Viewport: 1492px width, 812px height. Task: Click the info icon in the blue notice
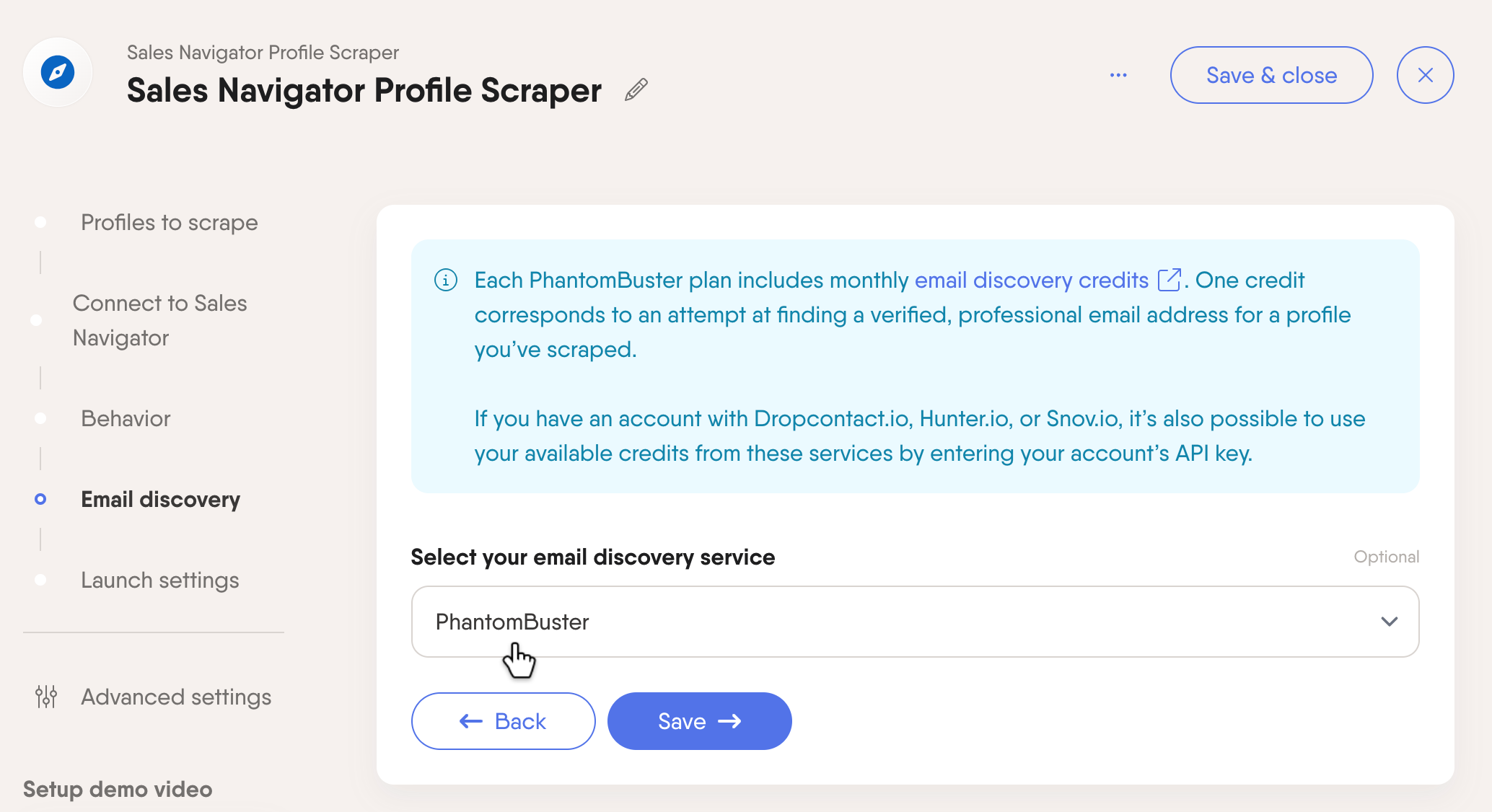pyautogui.click(x=446, y=280)
